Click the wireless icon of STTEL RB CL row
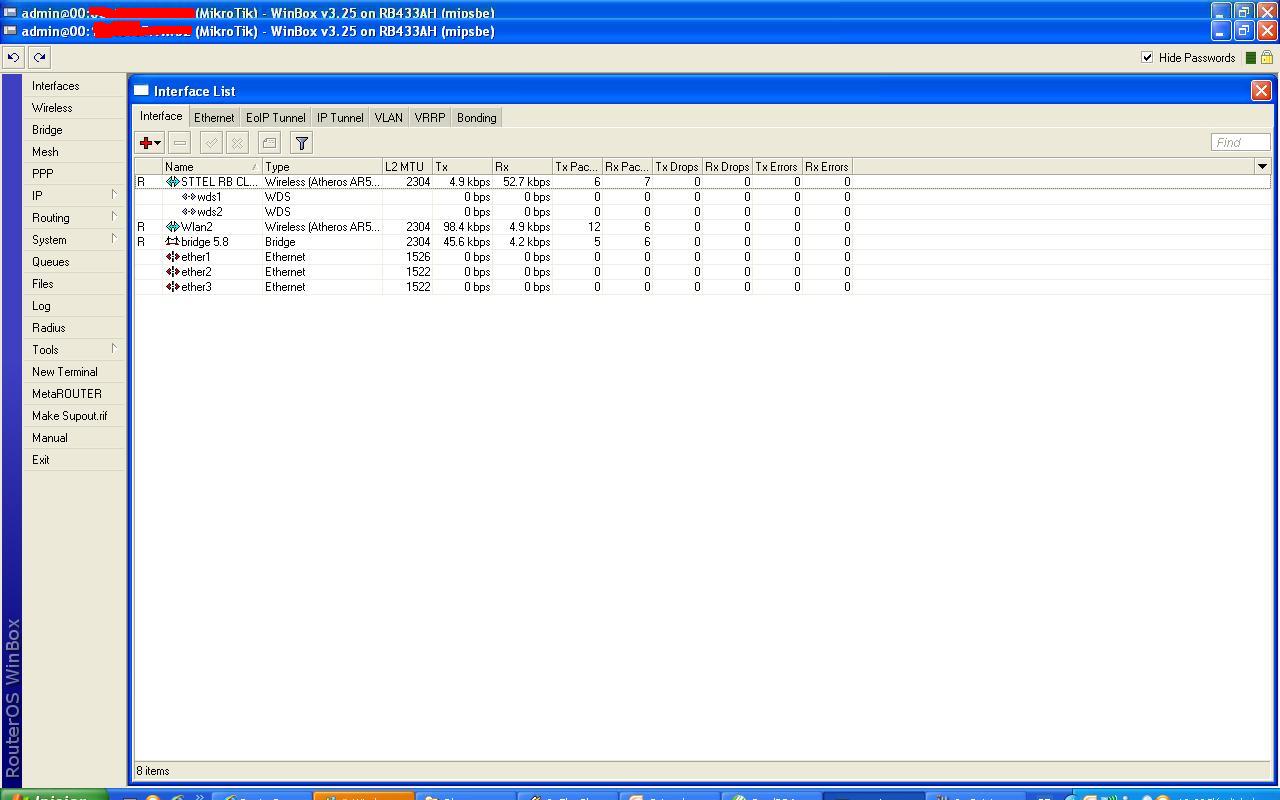Screen dimensions: 1280x800 (x=172, y=182)
